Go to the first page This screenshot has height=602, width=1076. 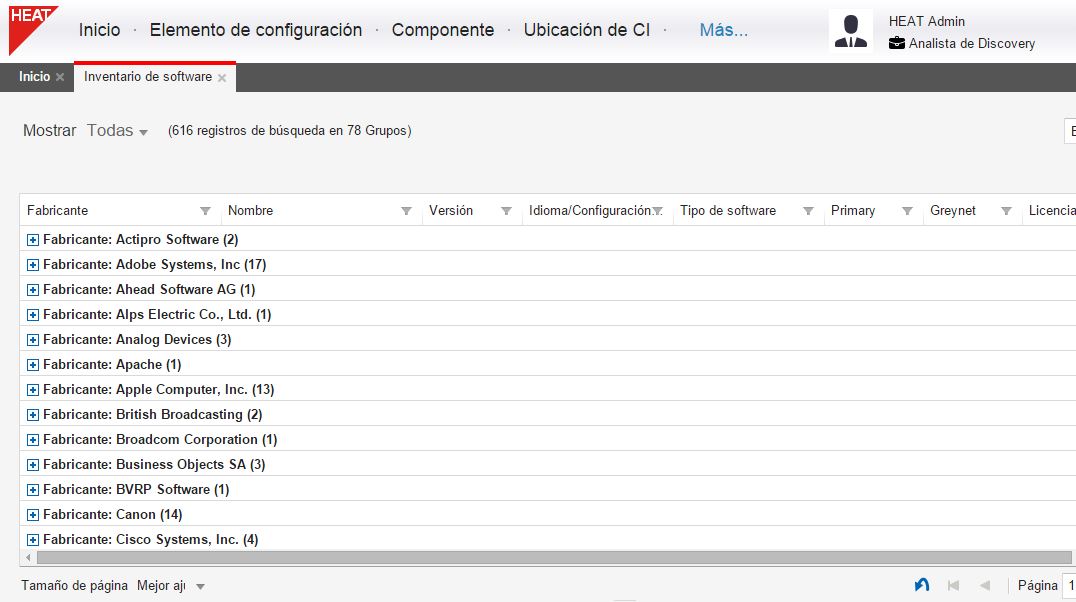[953, 586]
